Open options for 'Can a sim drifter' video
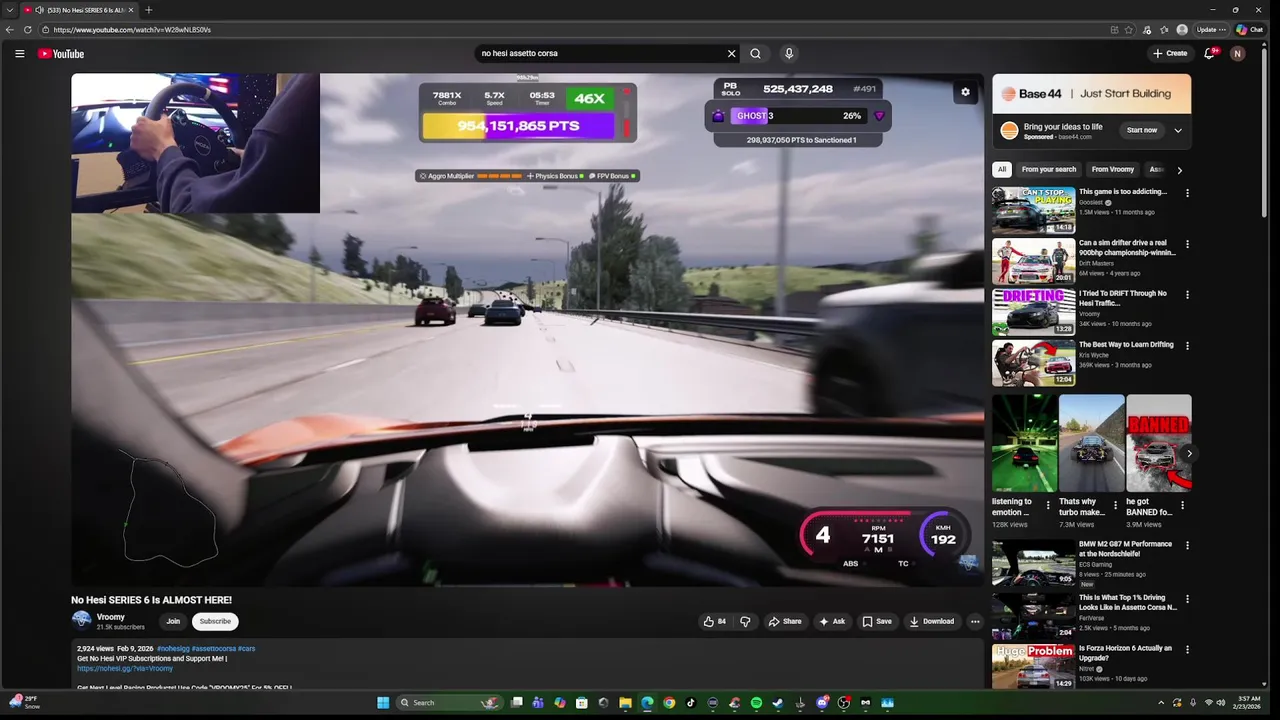This screenshot has height=720, width=1280. click(1187, 244)
